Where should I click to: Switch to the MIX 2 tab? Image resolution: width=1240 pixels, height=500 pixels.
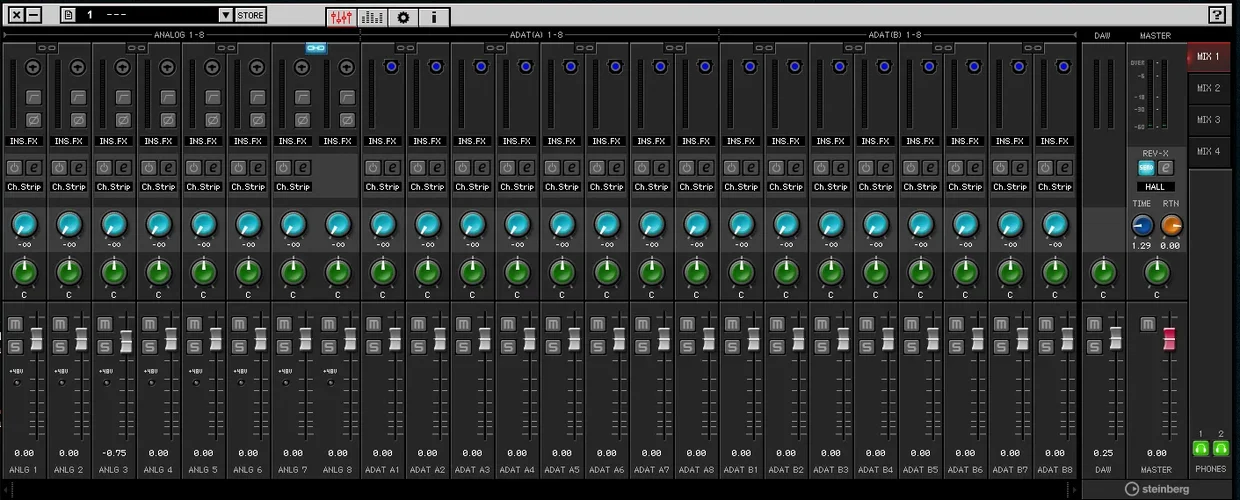(x=1208, y=88)
